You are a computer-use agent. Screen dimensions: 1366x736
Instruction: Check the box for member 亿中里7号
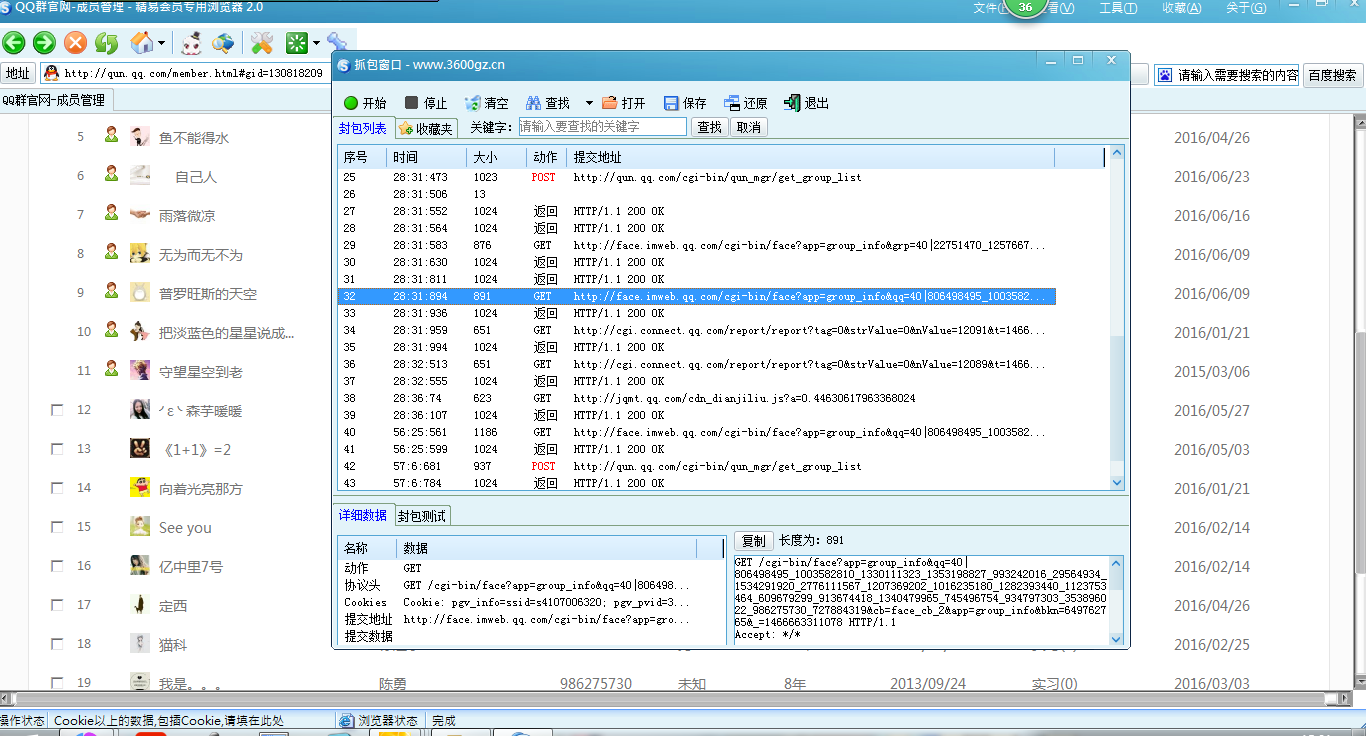pos(57,566)
